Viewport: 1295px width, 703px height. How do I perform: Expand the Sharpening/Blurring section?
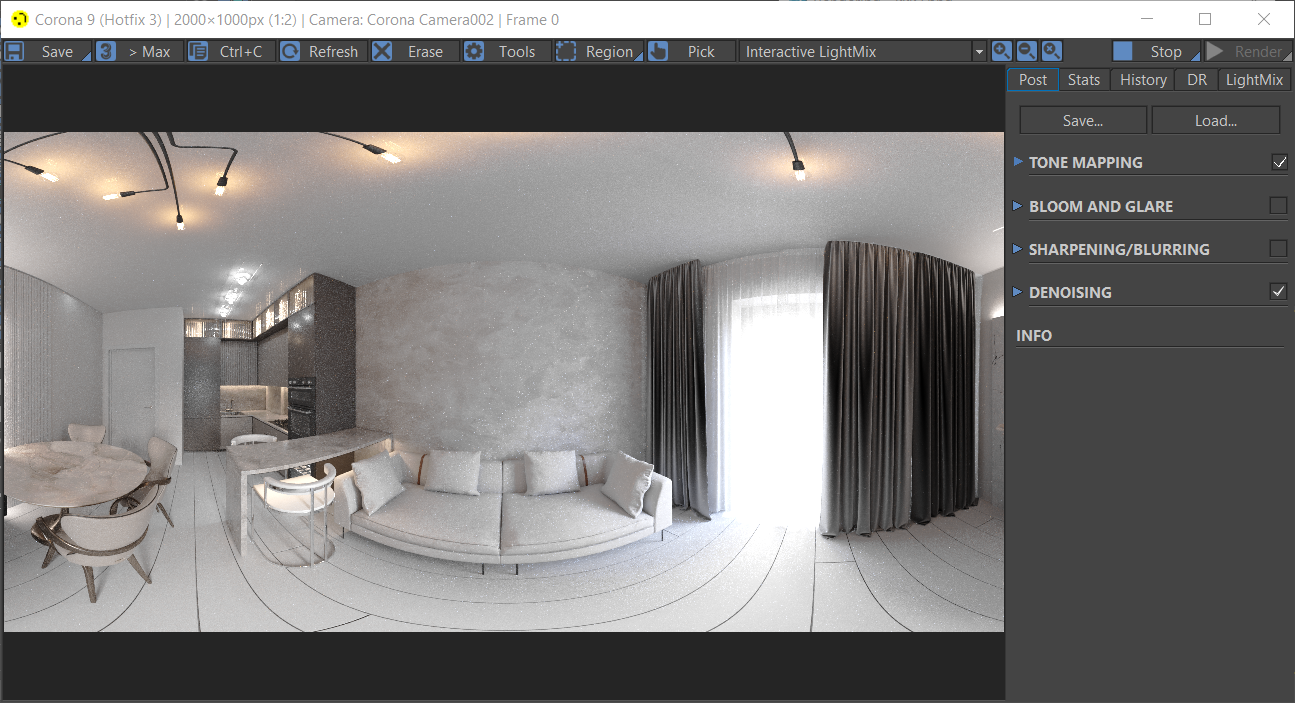(1018, 249)
